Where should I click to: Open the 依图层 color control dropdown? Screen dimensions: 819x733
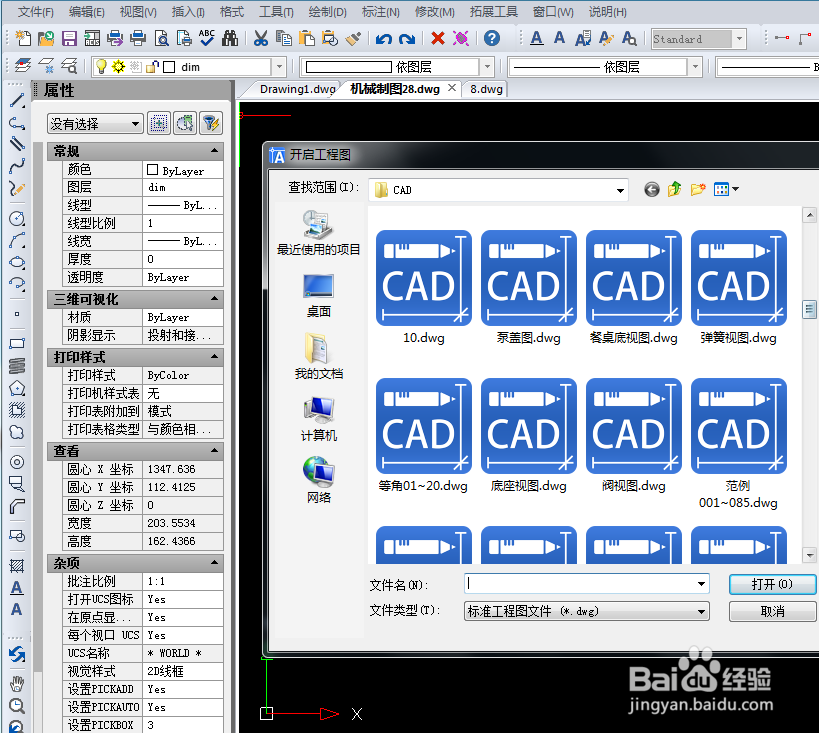pos(487,67)
